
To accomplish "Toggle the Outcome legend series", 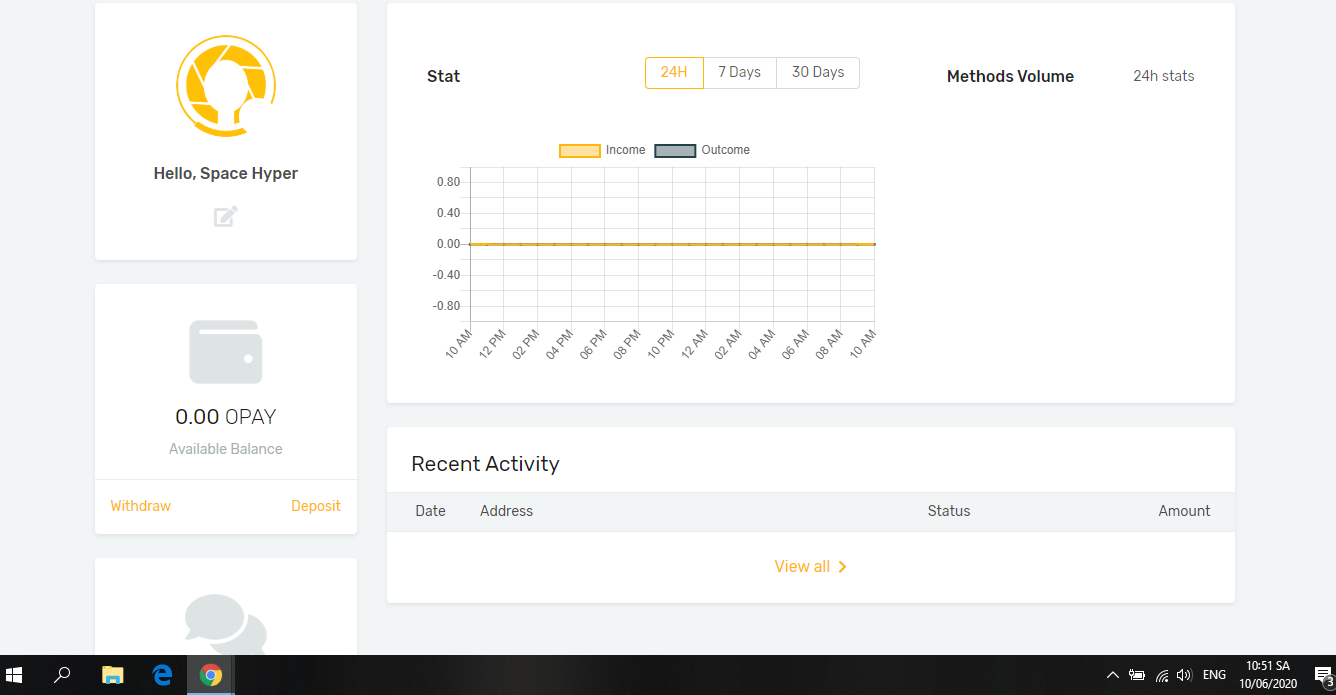I will (x=702, y=150).
